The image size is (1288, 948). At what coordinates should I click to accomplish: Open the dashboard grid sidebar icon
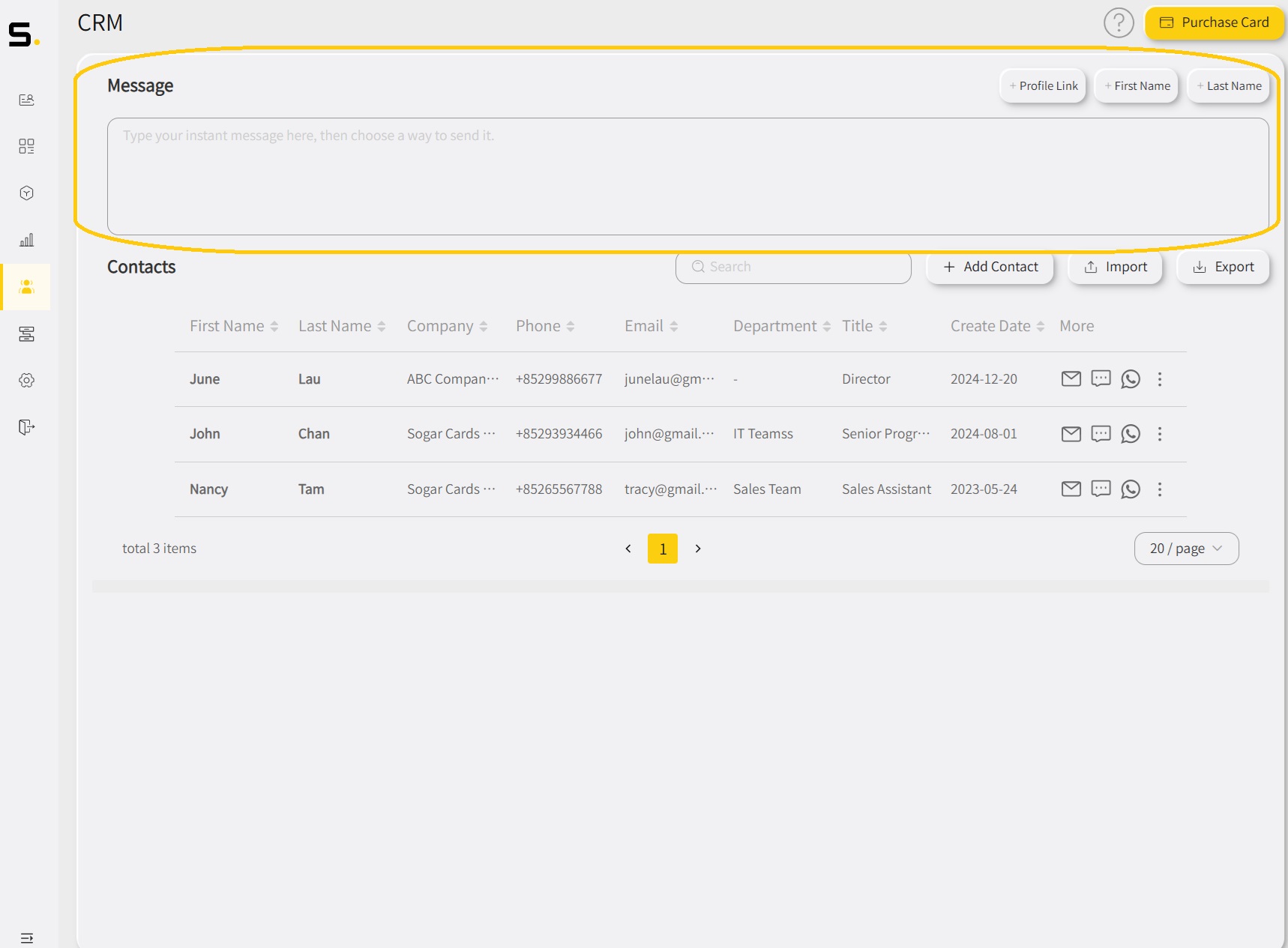pos(27,146)
